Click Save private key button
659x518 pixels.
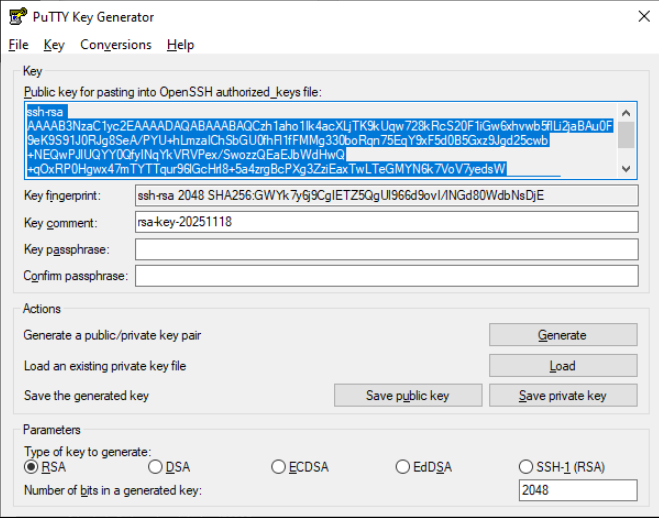(x=562, y=396)
